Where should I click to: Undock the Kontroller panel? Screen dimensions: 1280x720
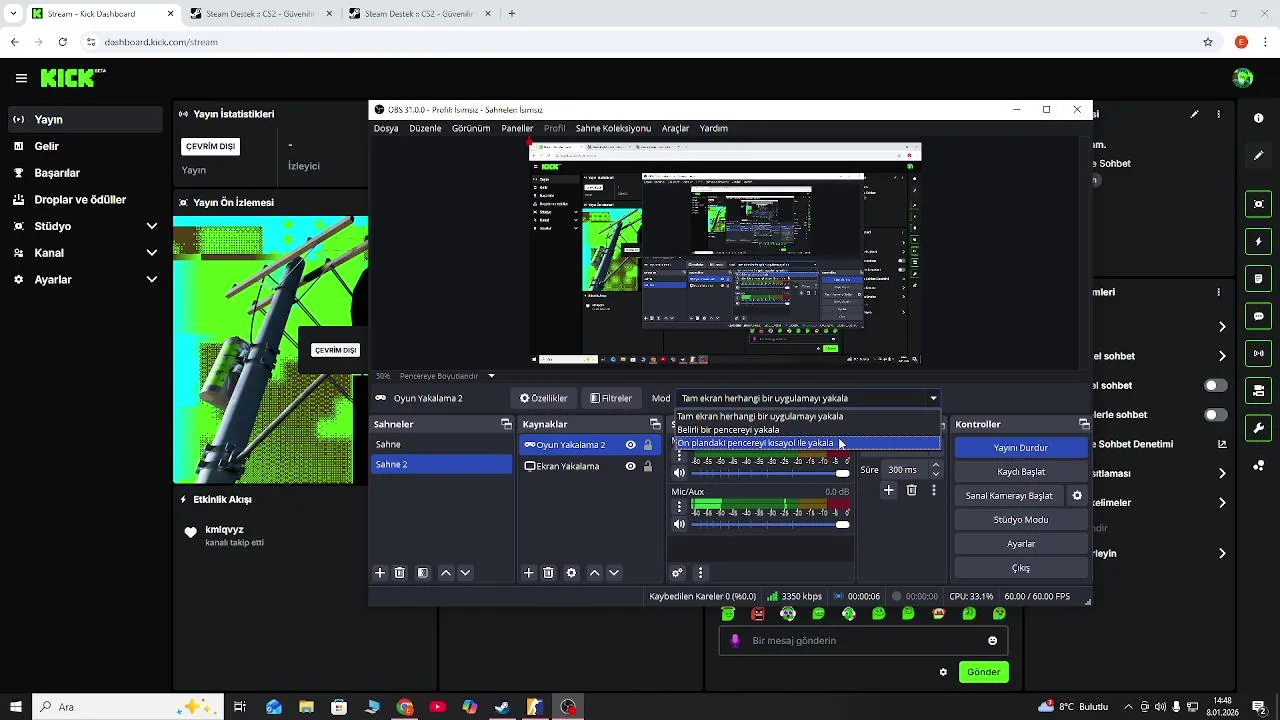click(x=1084, y=424)
